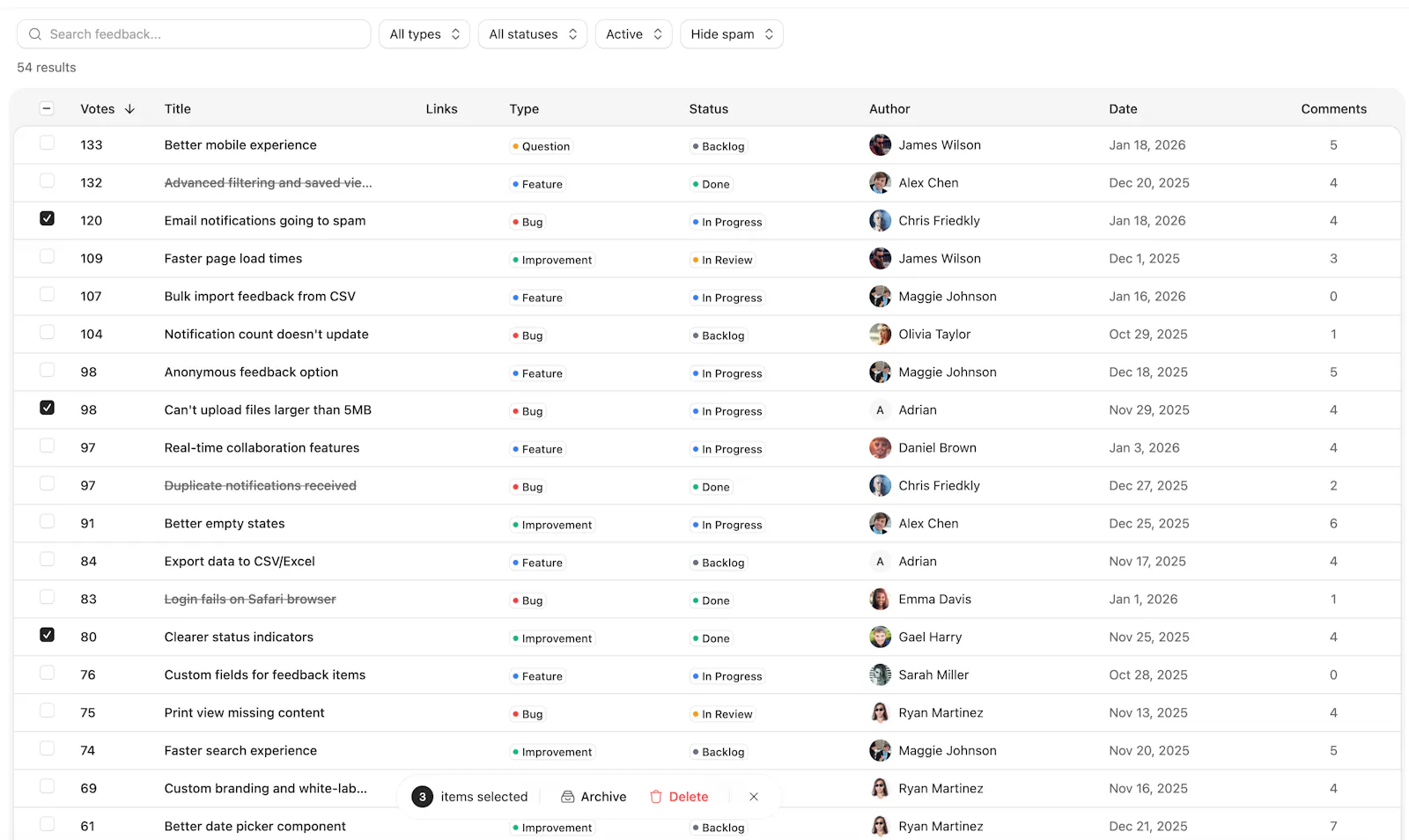Click the search magnifier icon
The height and width of the screenshot is (840, 1409).
click(x=35, y=34)
